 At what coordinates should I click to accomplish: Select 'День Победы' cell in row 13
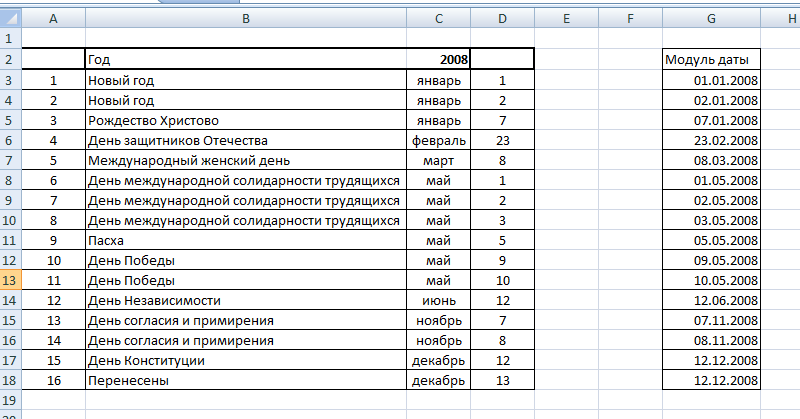point(246,280)
